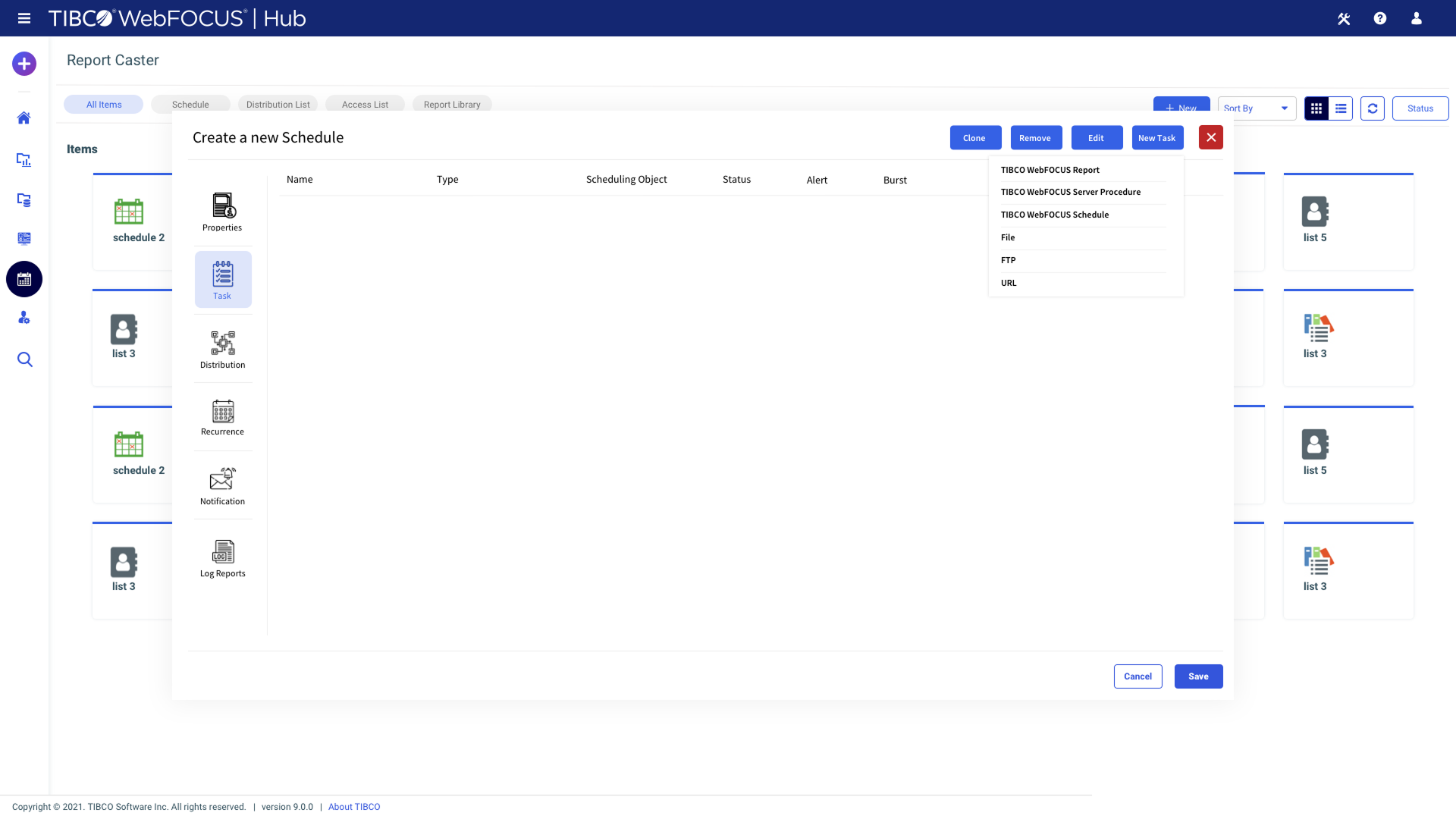
Task: Select the Schedule tab
Action: click(x=190, y=105)
